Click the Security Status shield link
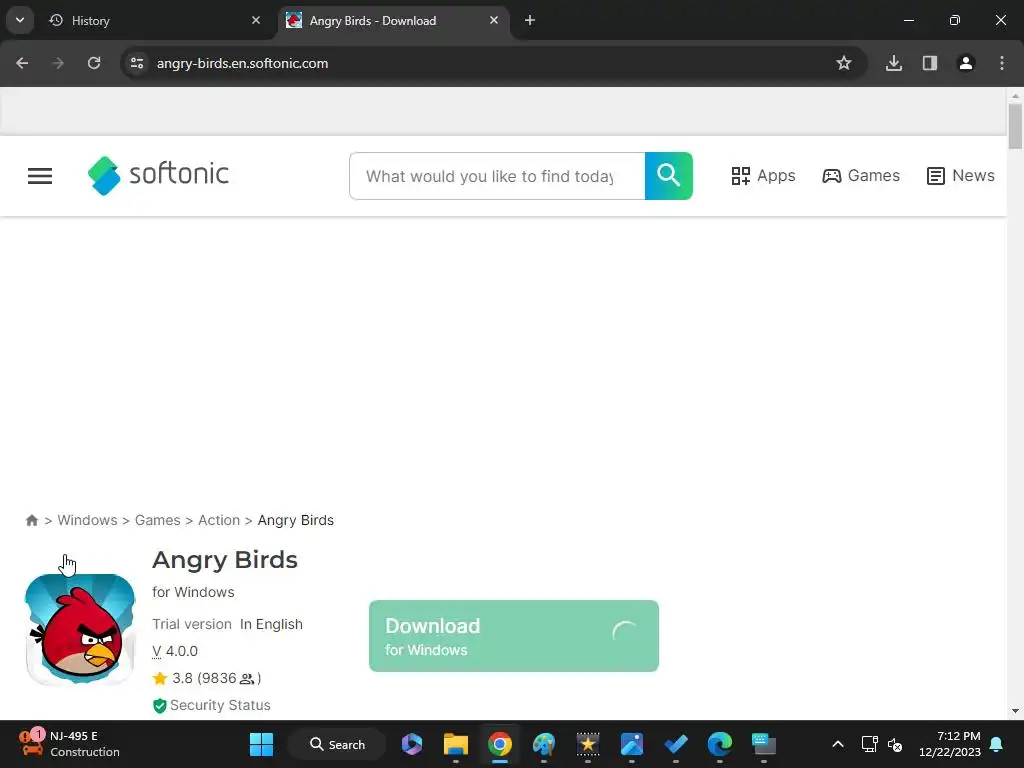1024x768 pixels. tap(212, 705)
